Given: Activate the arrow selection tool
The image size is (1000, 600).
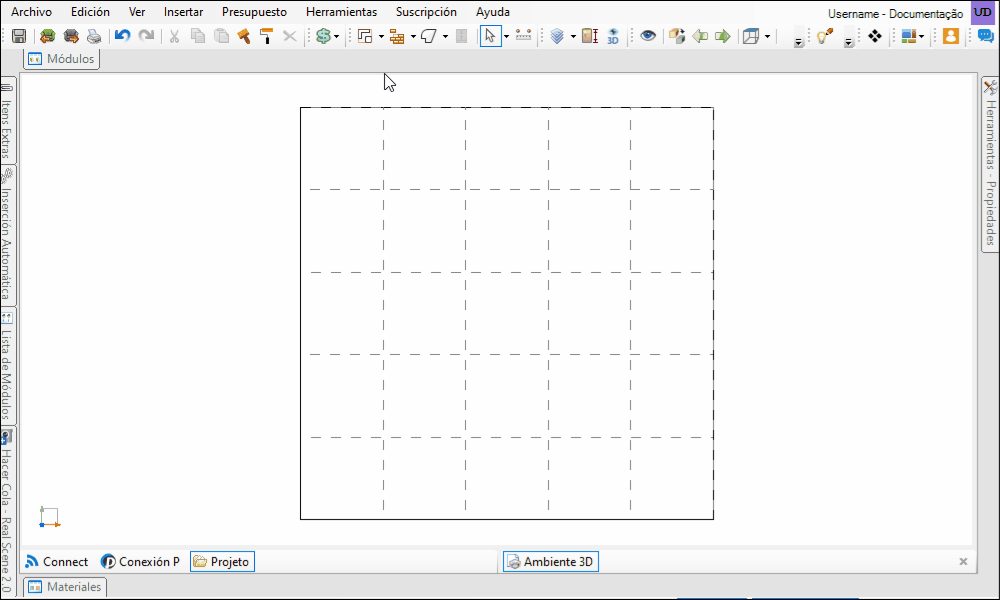Looking at the screenshot, I should pos(489,36).
